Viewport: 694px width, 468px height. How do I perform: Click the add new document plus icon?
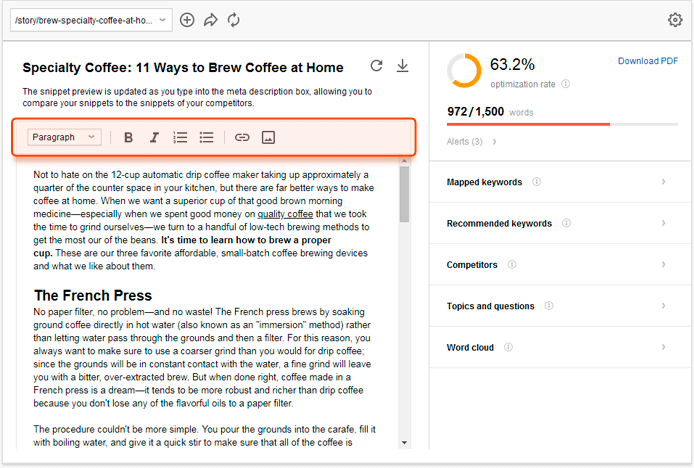pyautogui.click(x=187, y=20)
